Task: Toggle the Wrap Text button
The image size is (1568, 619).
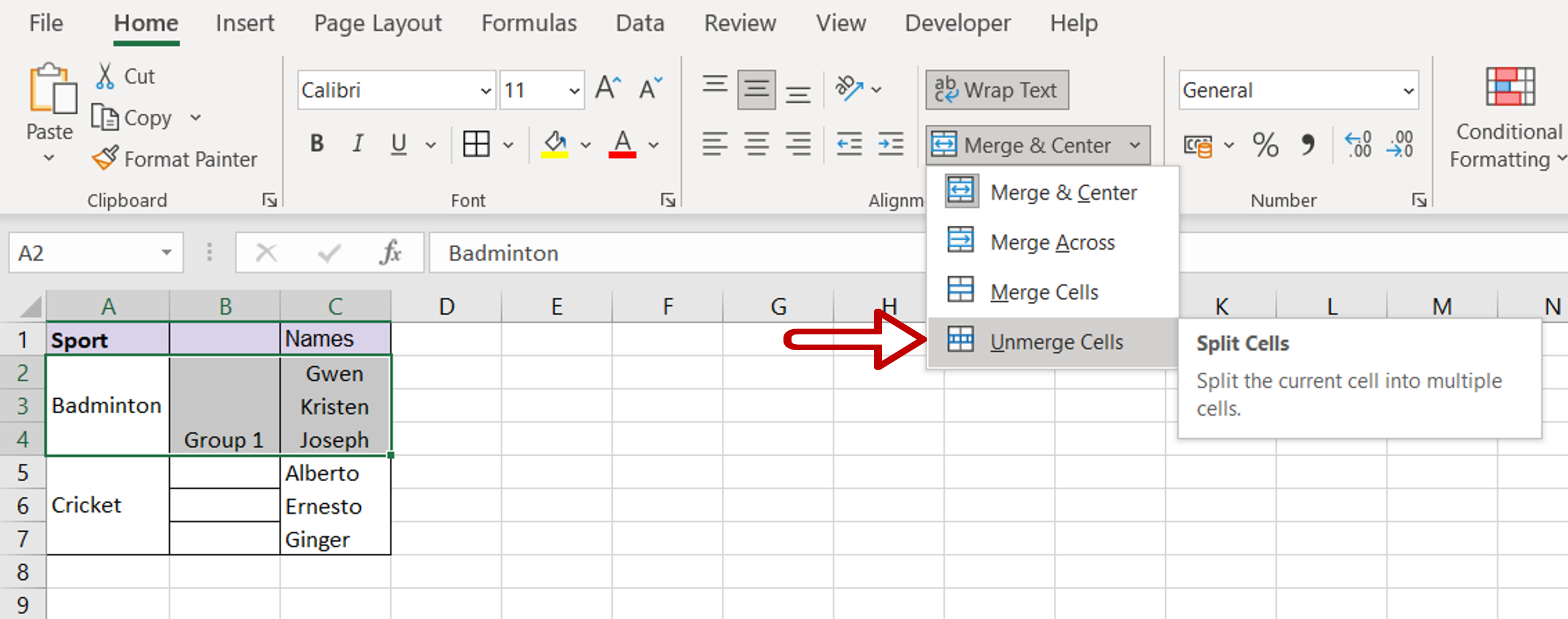Action: (997, 90)
